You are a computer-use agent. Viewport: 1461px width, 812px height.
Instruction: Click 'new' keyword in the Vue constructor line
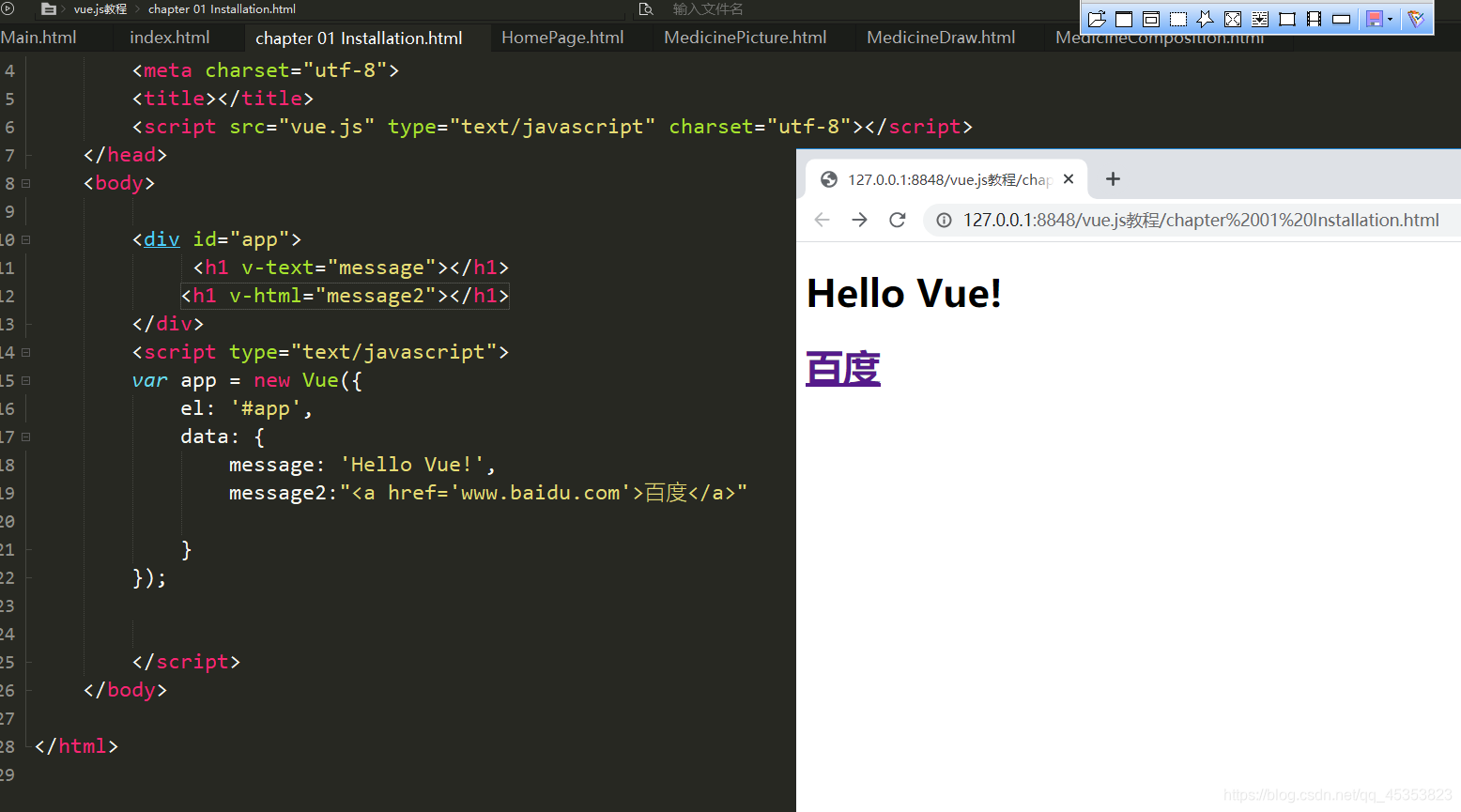click(272, 380)
